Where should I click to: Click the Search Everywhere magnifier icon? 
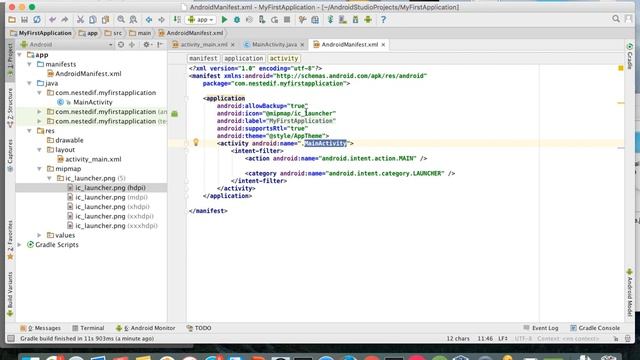point(616,19)
